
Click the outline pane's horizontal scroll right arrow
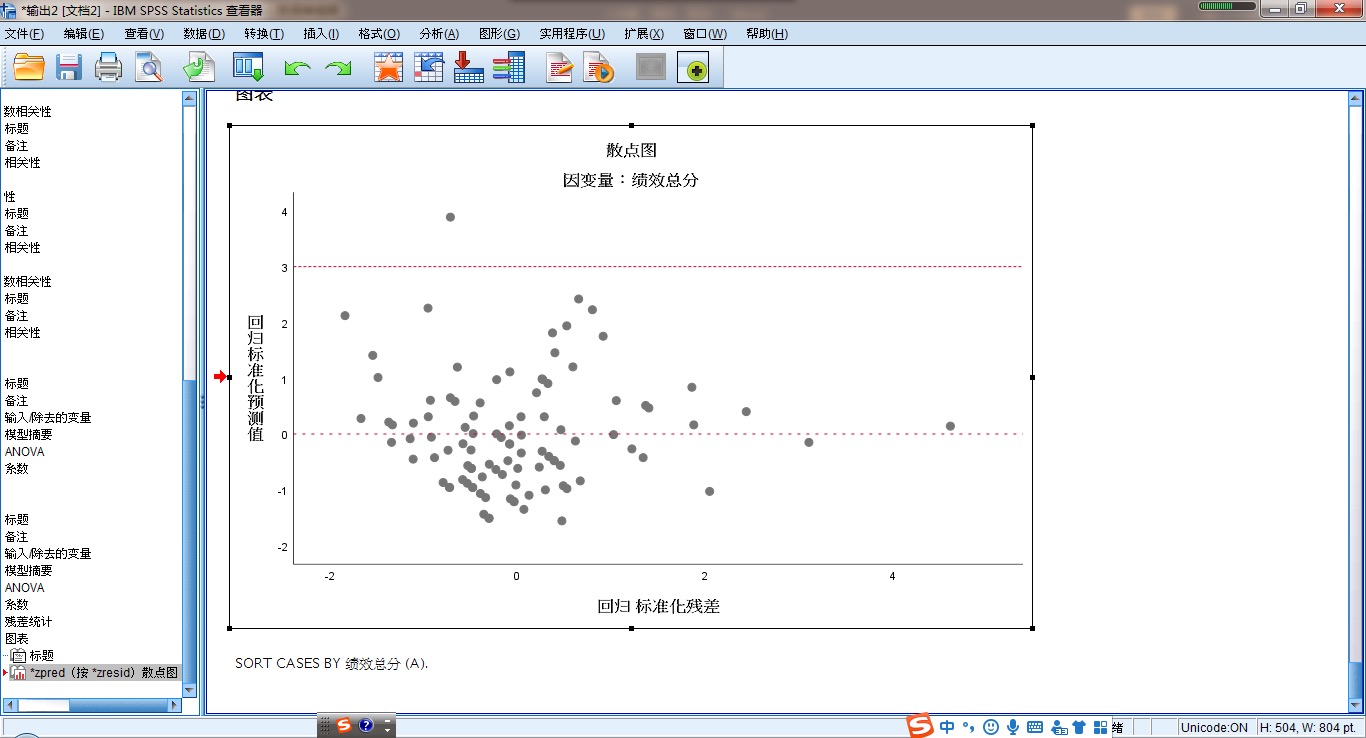[x=175, y=705]
